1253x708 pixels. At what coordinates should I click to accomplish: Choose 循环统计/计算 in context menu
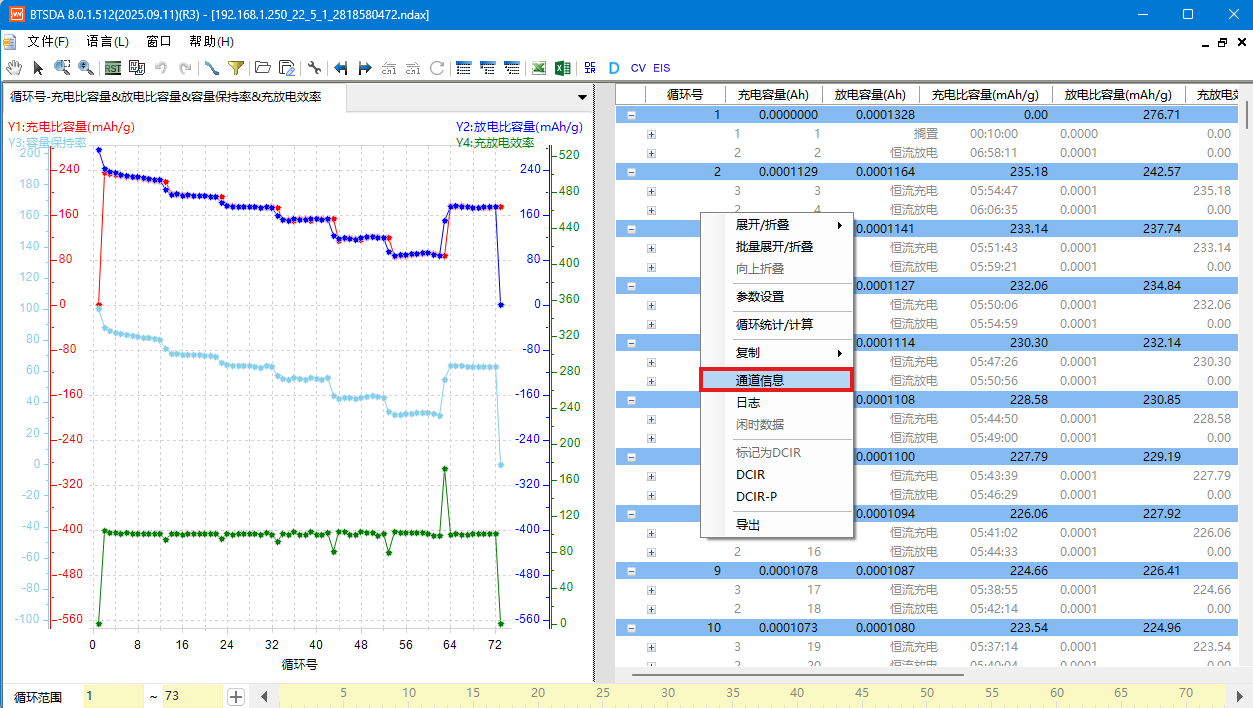(775, 325)
